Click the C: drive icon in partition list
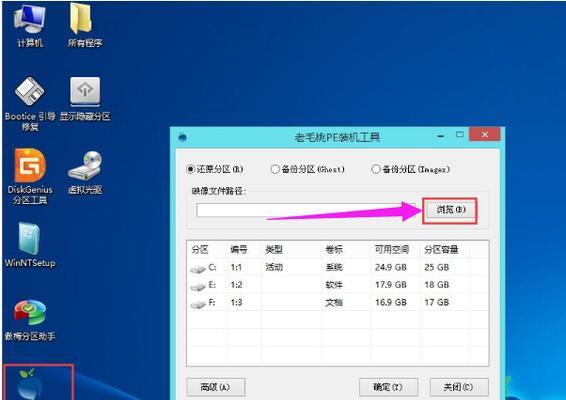This screenshot has height=400, width=566. [197, 269]
